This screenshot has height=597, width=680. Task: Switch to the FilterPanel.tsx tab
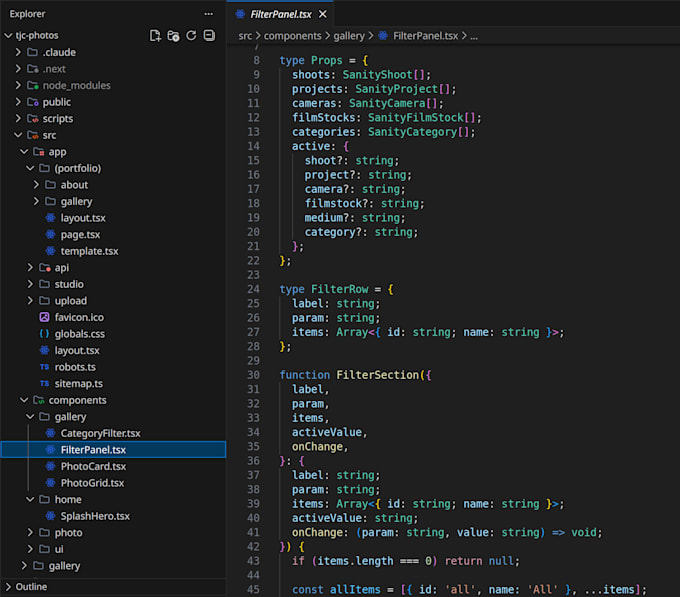[x=281, y=14]
